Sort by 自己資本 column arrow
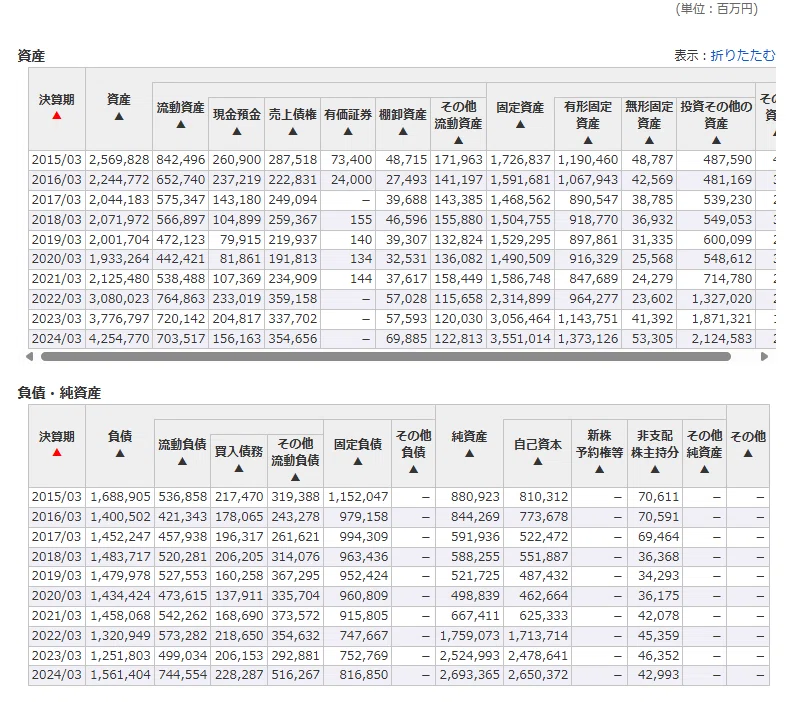The height and width of the screenshot is (702, 803). pyautogui.click(x=538, y=461)
